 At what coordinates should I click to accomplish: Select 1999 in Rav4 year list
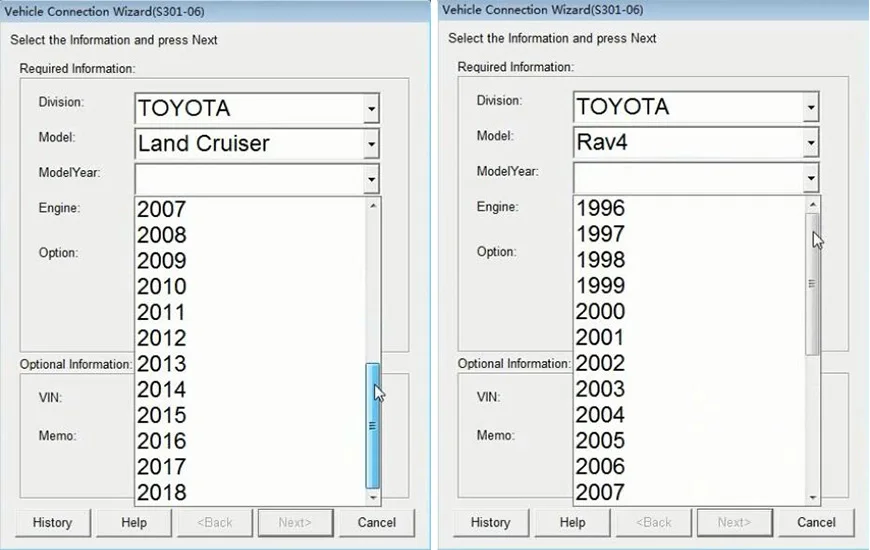[x=689, y=285]
